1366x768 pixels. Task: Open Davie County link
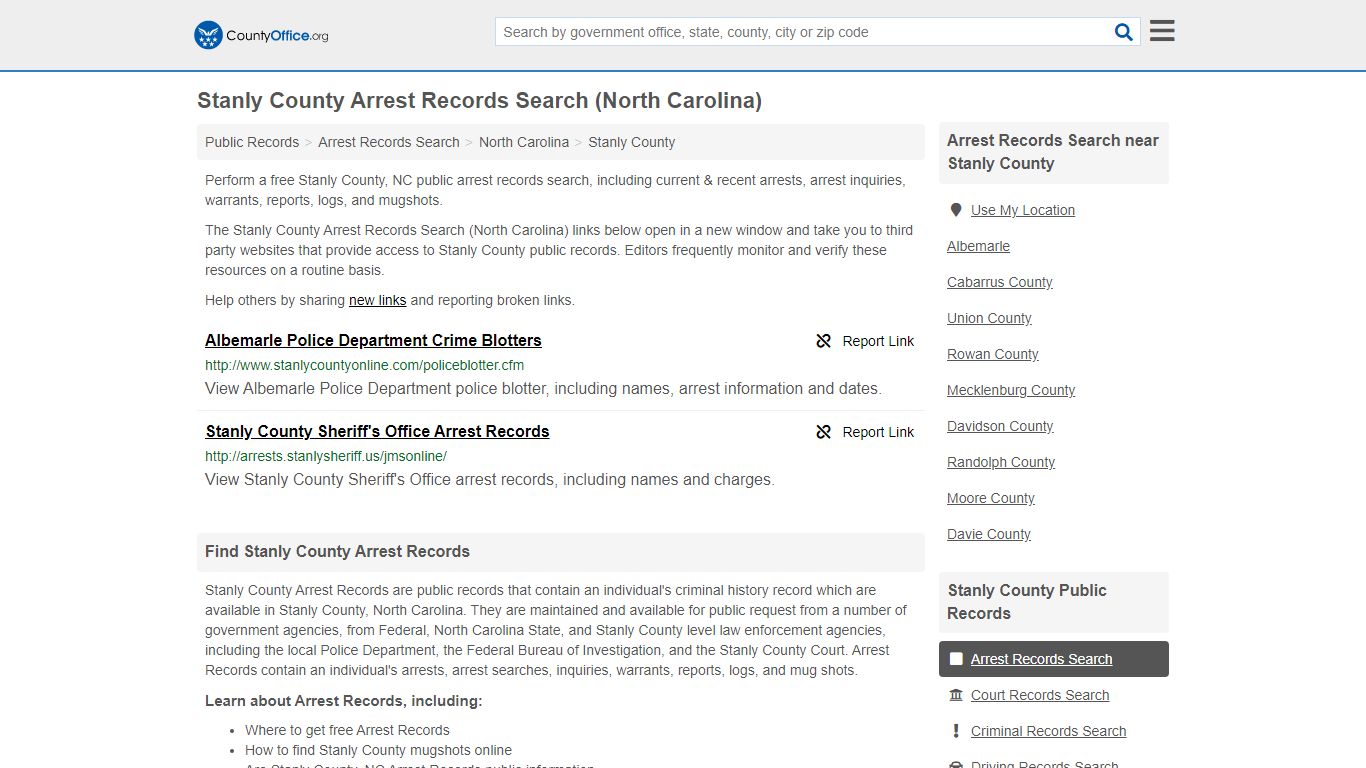pos(988,534)
